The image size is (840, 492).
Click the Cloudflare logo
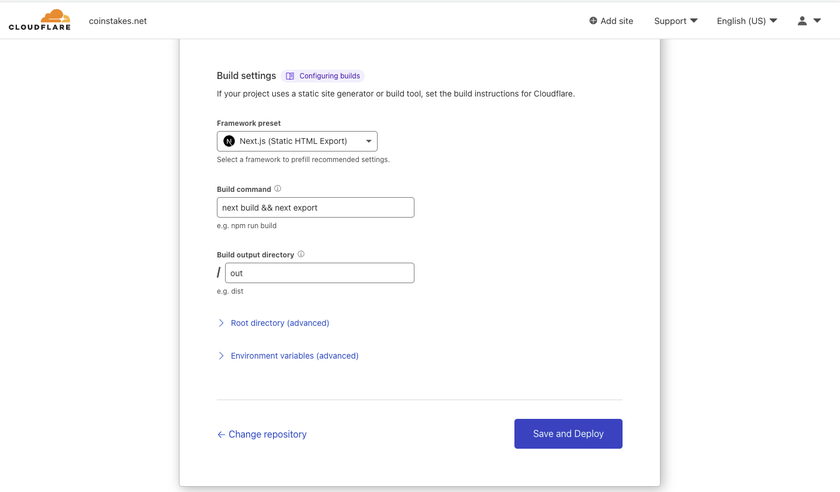tap(40, 20)
